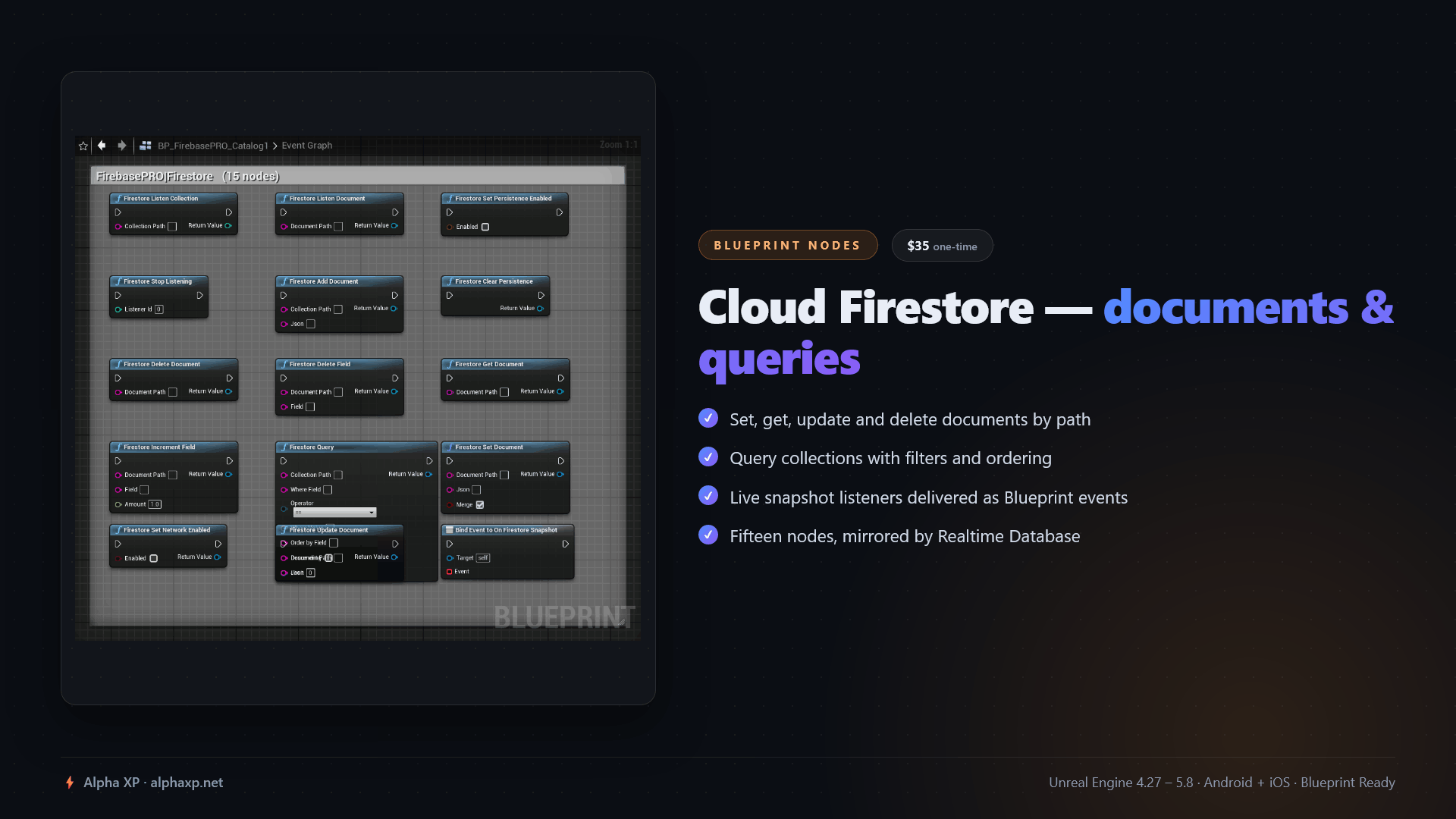The height and width of the screenshot is (819, 1456).
Task: Click the Json pin on Firestore Add Document
Action: click(284, 324)
